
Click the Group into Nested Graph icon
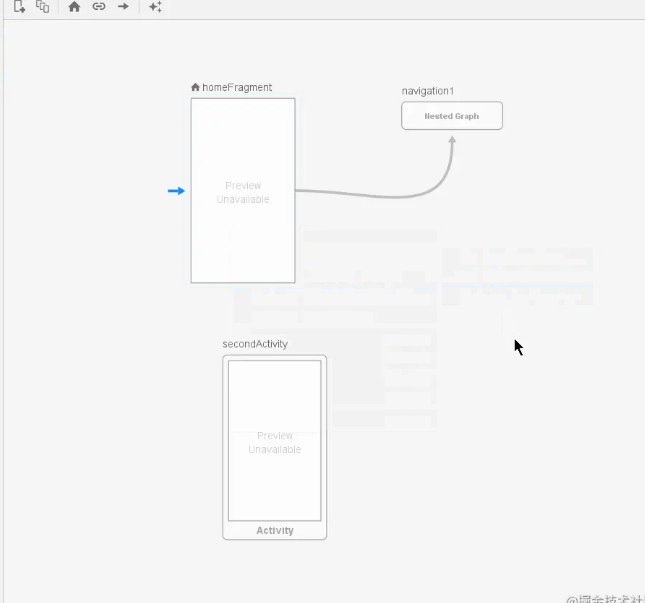42,7
